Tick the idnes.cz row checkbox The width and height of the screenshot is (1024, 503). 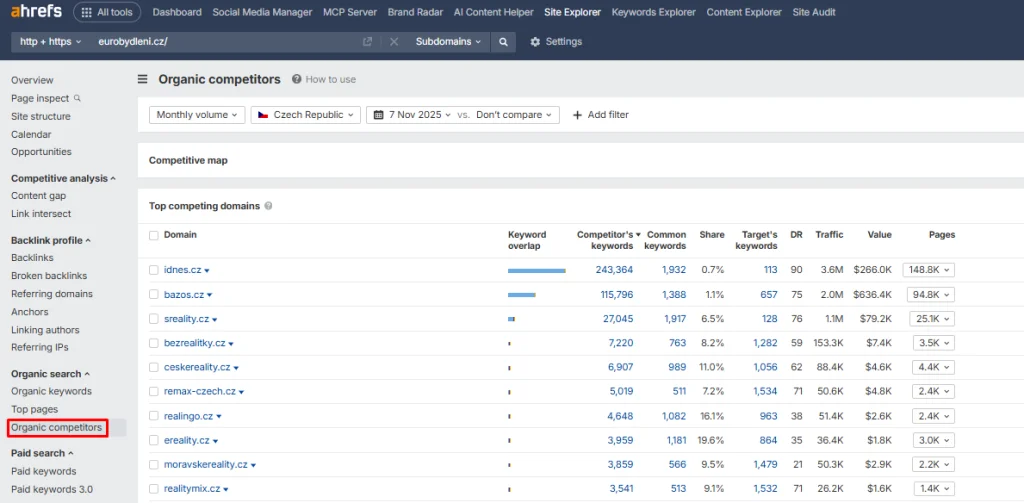[153, 270]
